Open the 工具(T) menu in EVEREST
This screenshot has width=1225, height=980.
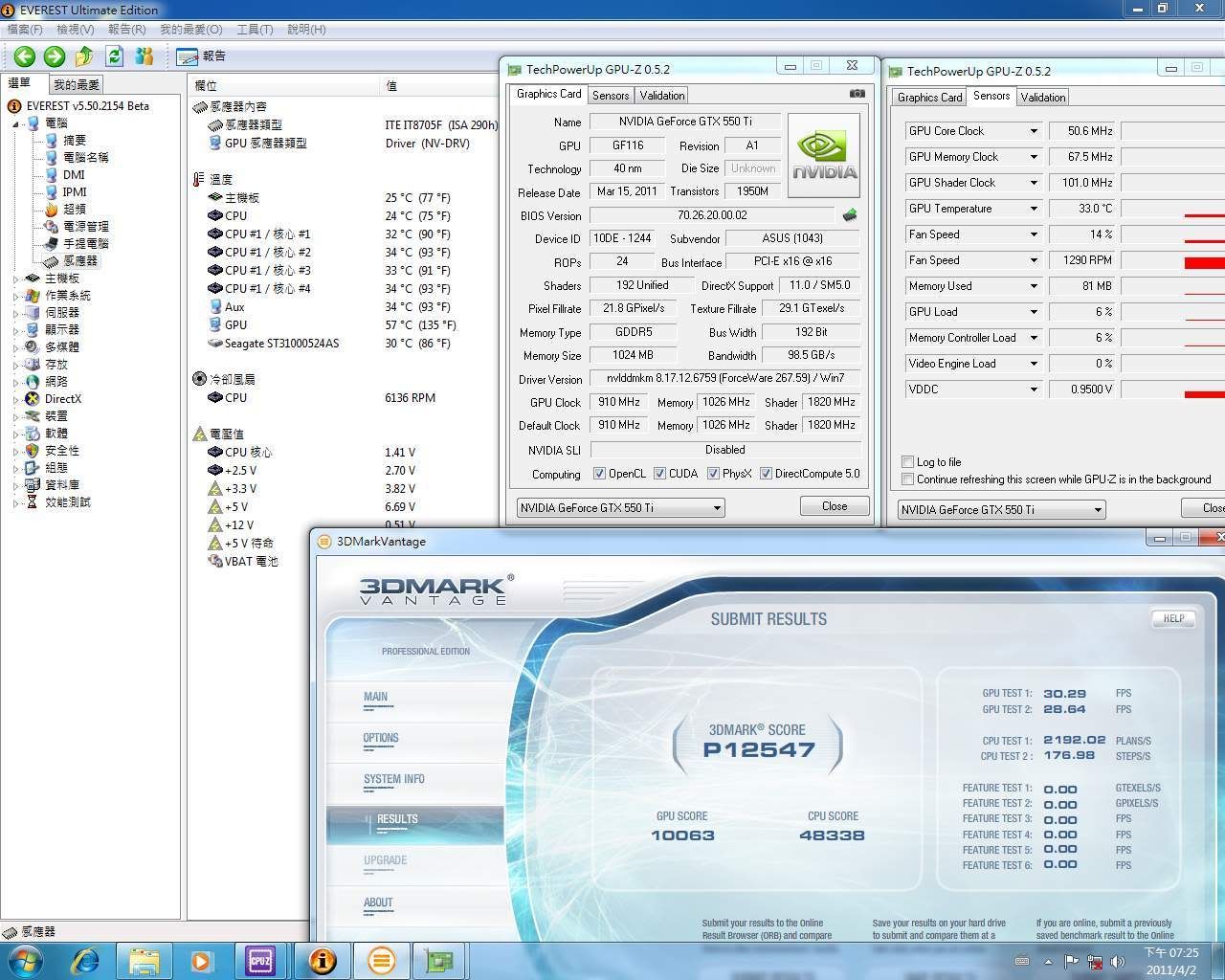[x=255, y=30]
